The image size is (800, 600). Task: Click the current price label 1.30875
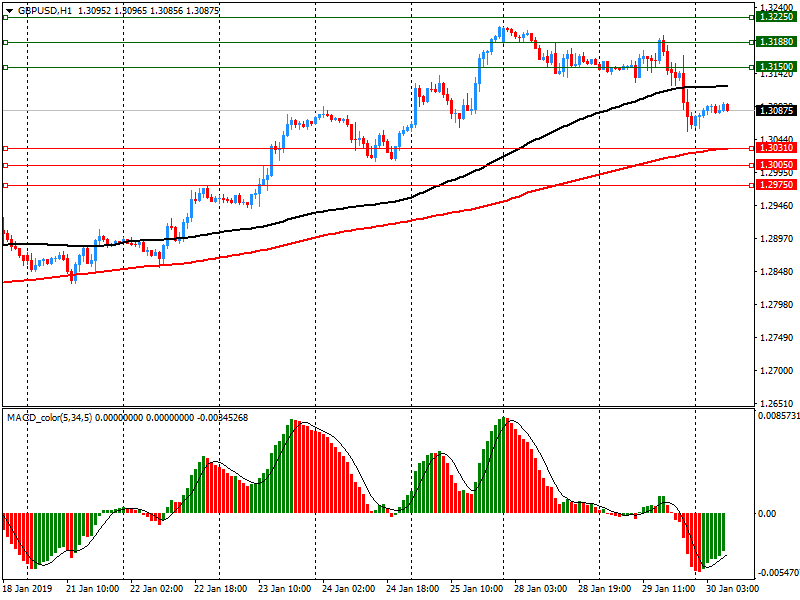coord(776,110)
